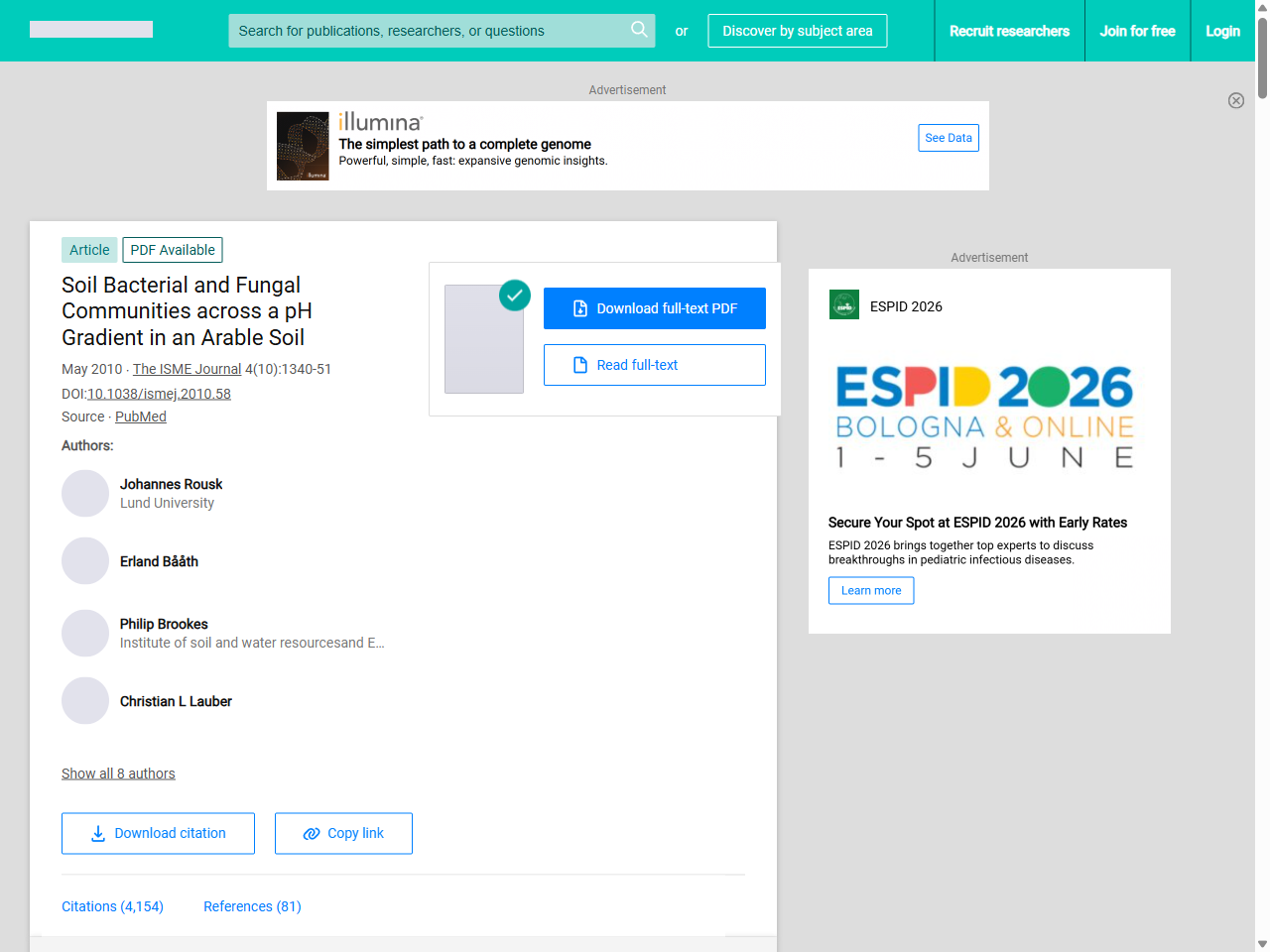
Task: Click the Illumina ad image
Action: pos(303,146)
